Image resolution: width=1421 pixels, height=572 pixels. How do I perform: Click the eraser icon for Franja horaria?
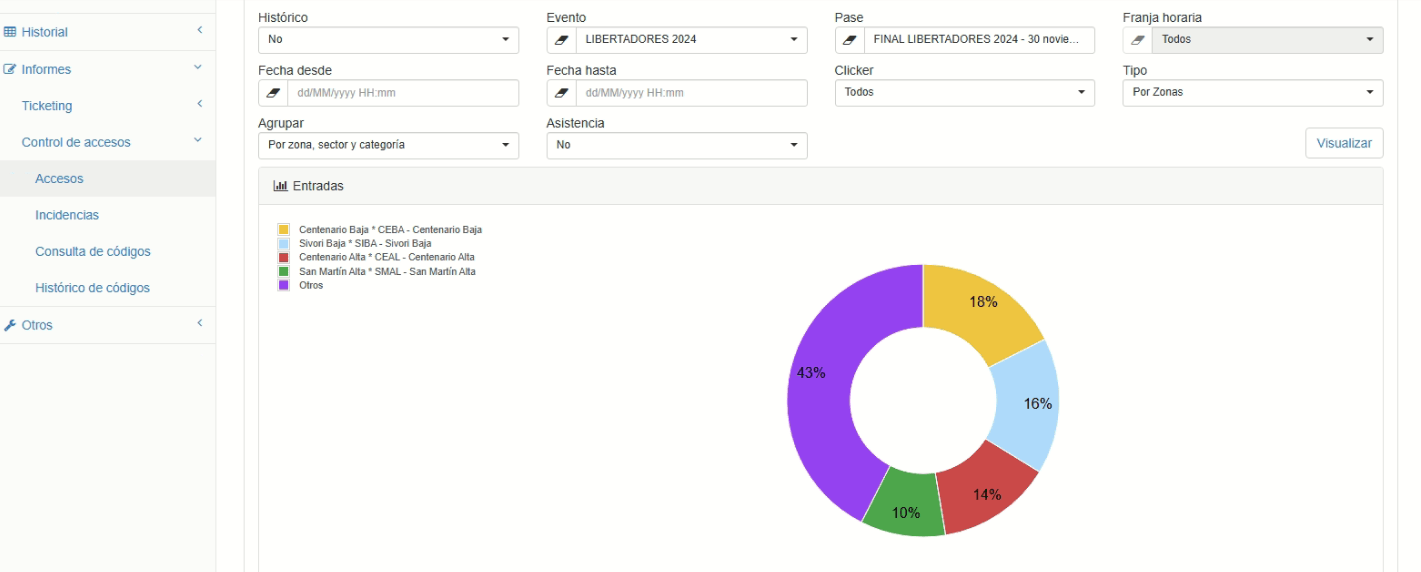click(x=1137, y=40)
